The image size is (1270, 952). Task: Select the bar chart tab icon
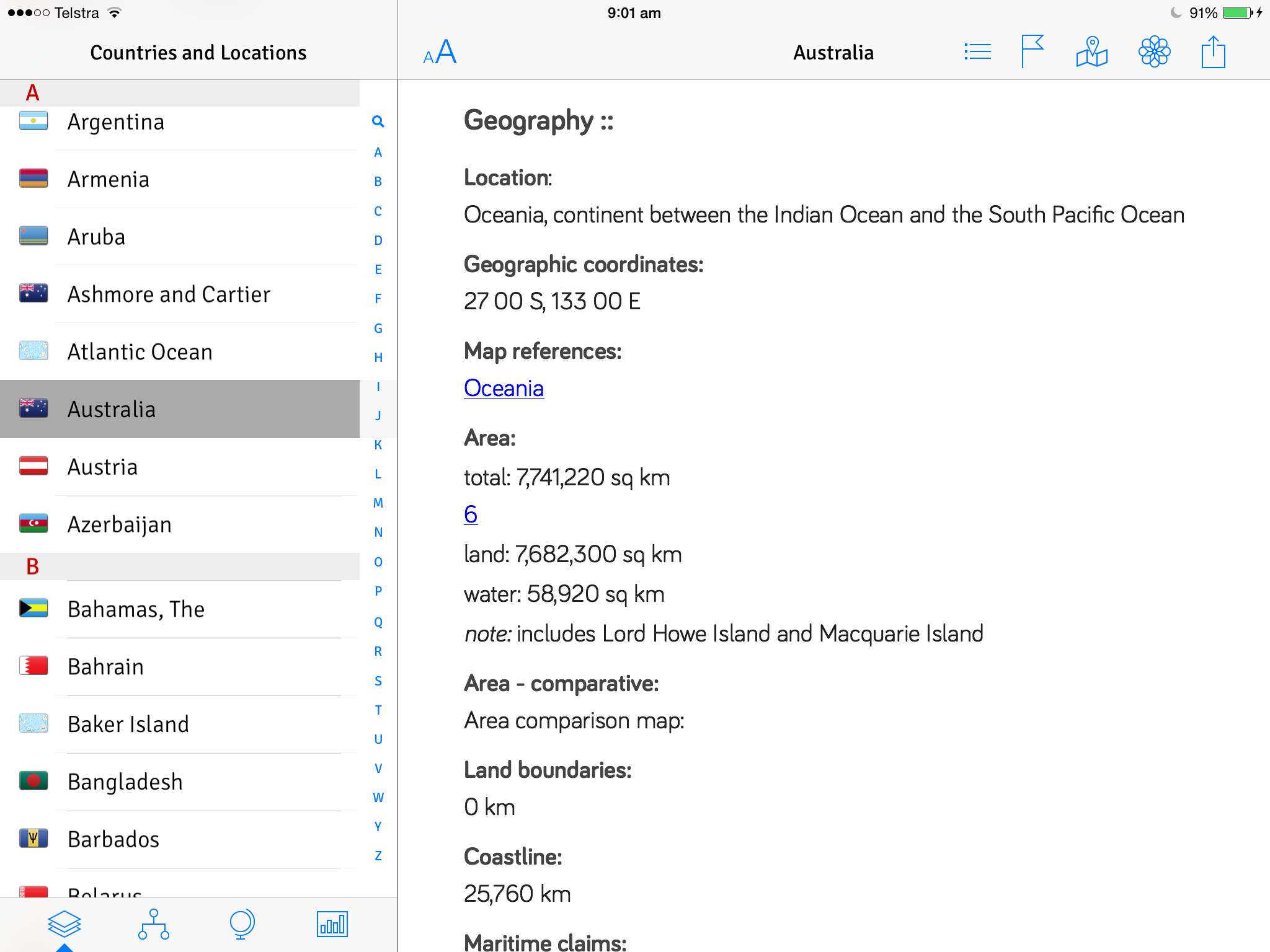[332, 923]
